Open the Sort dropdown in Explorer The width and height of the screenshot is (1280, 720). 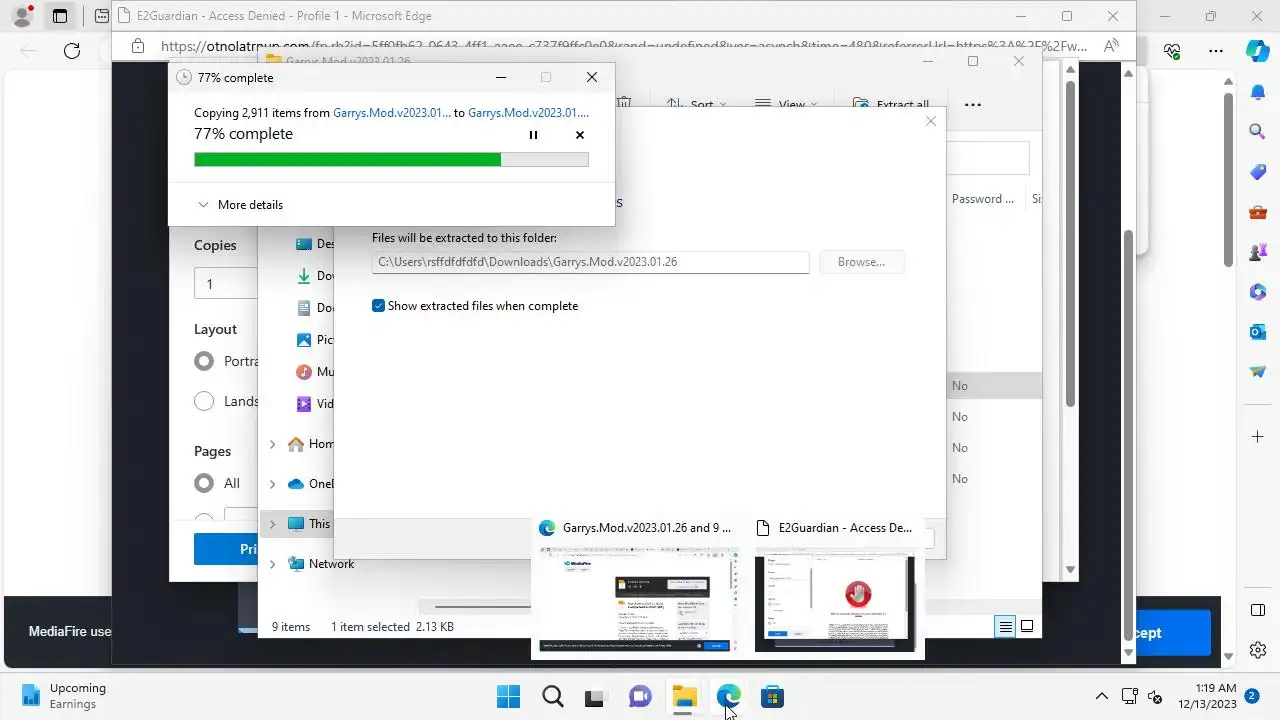click(x=696, y=104)
